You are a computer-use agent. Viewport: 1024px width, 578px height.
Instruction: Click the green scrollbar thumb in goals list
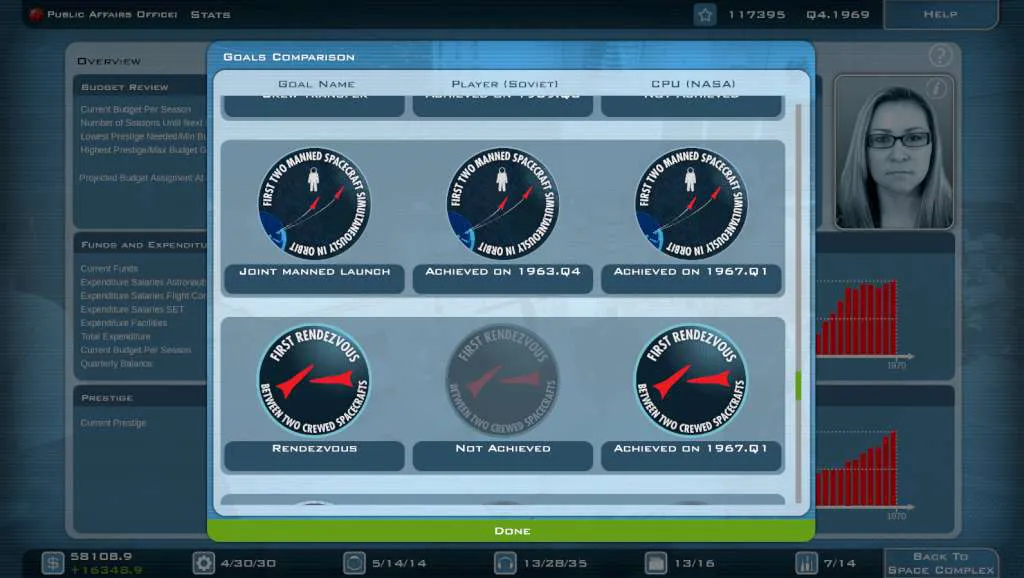tap(798, 386)
